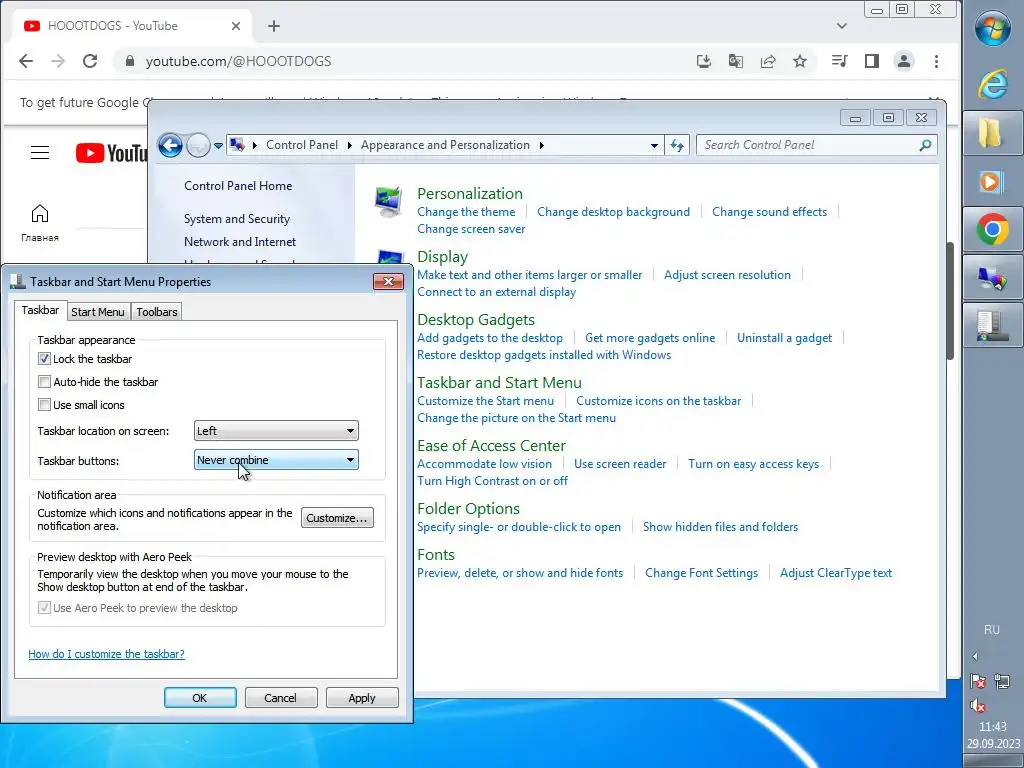
Task: Click the Personalization category icon
Action: click(389, 202)
